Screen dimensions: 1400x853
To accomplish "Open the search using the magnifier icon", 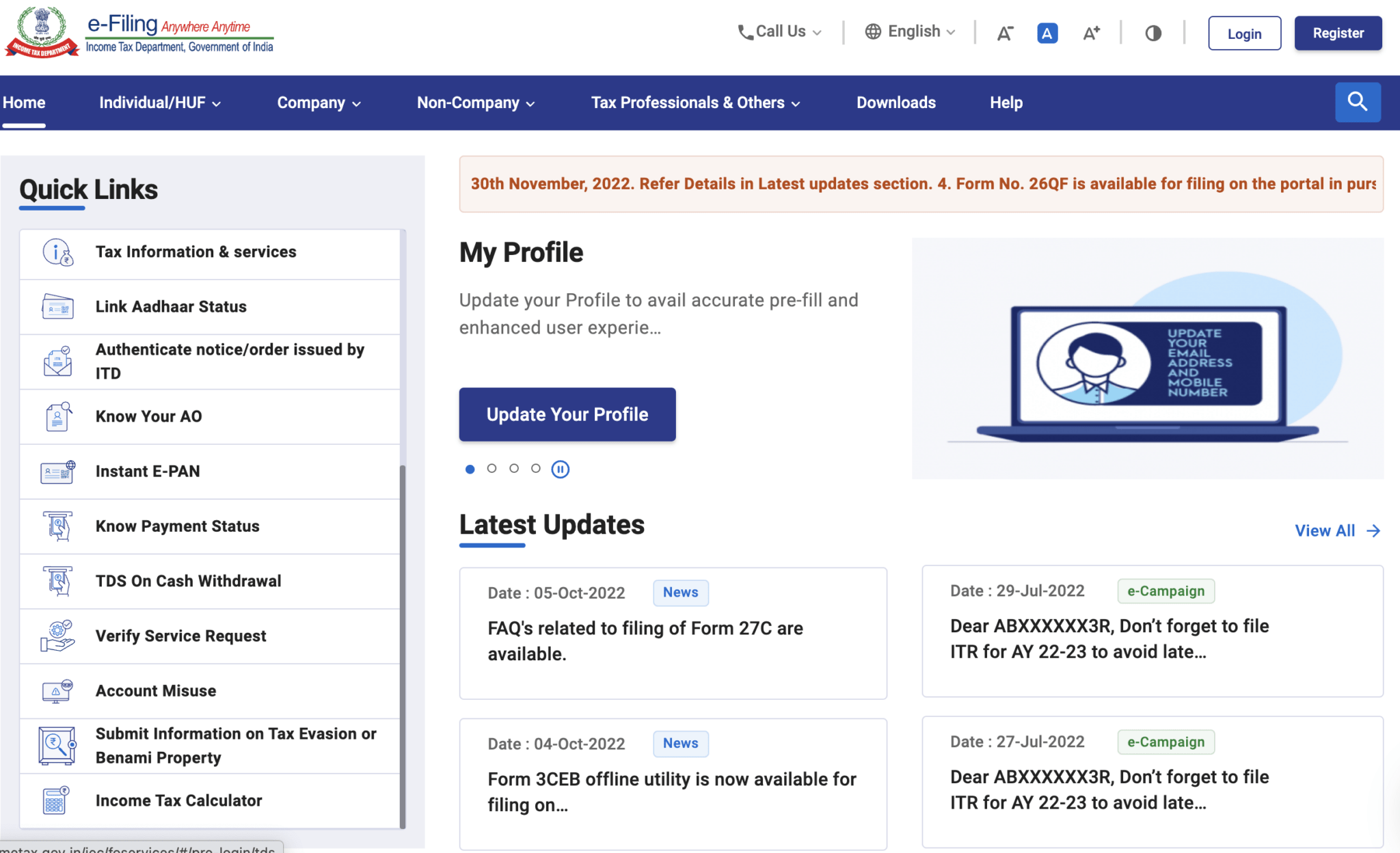I will point(1358,102).
